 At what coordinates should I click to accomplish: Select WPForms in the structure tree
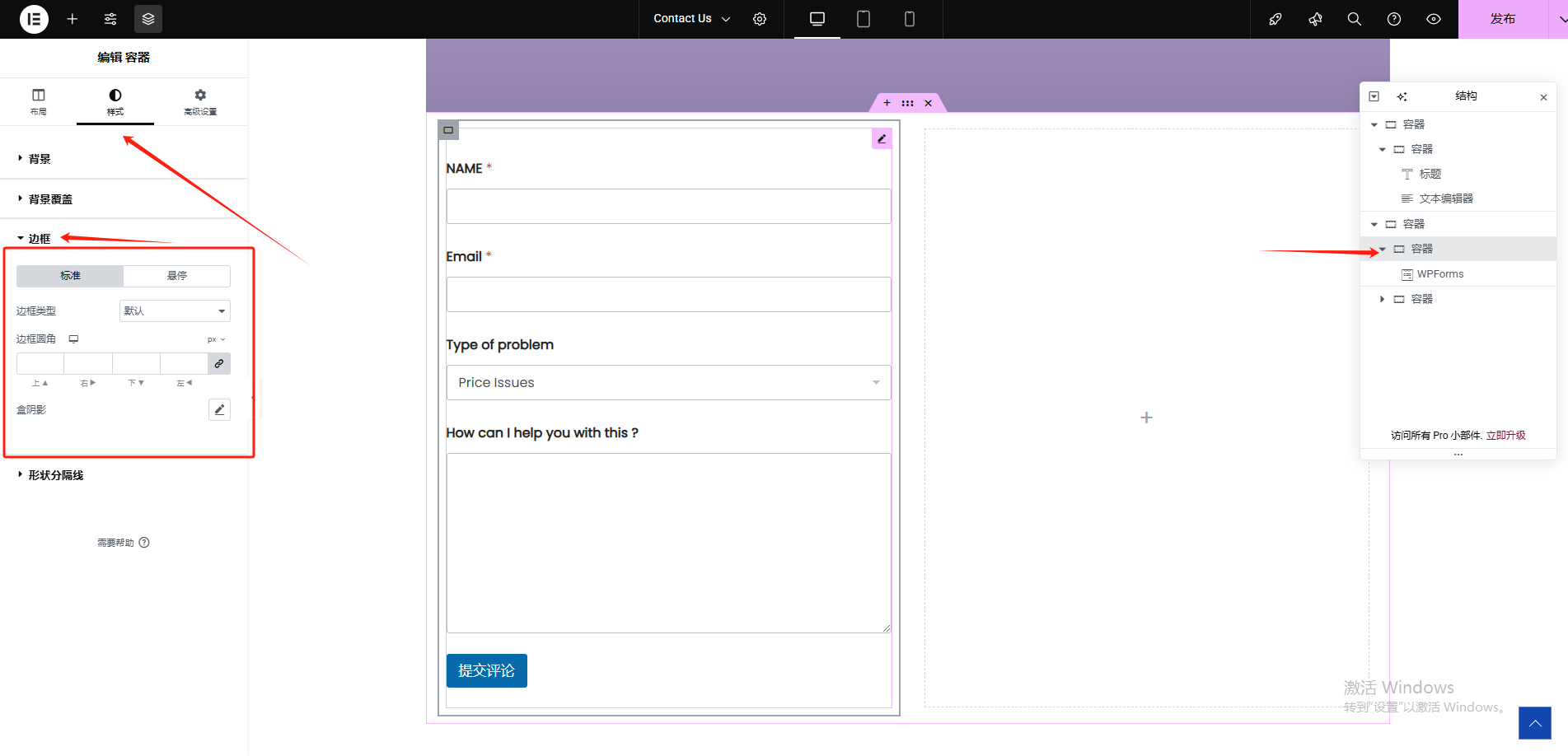(x=1439, y=274)
